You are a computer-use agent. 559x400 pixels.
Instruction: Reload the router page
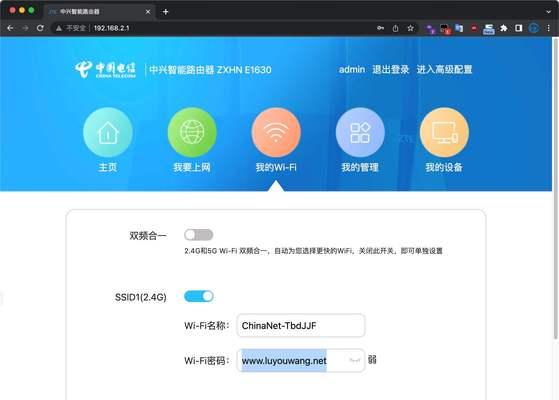point(40,28)
